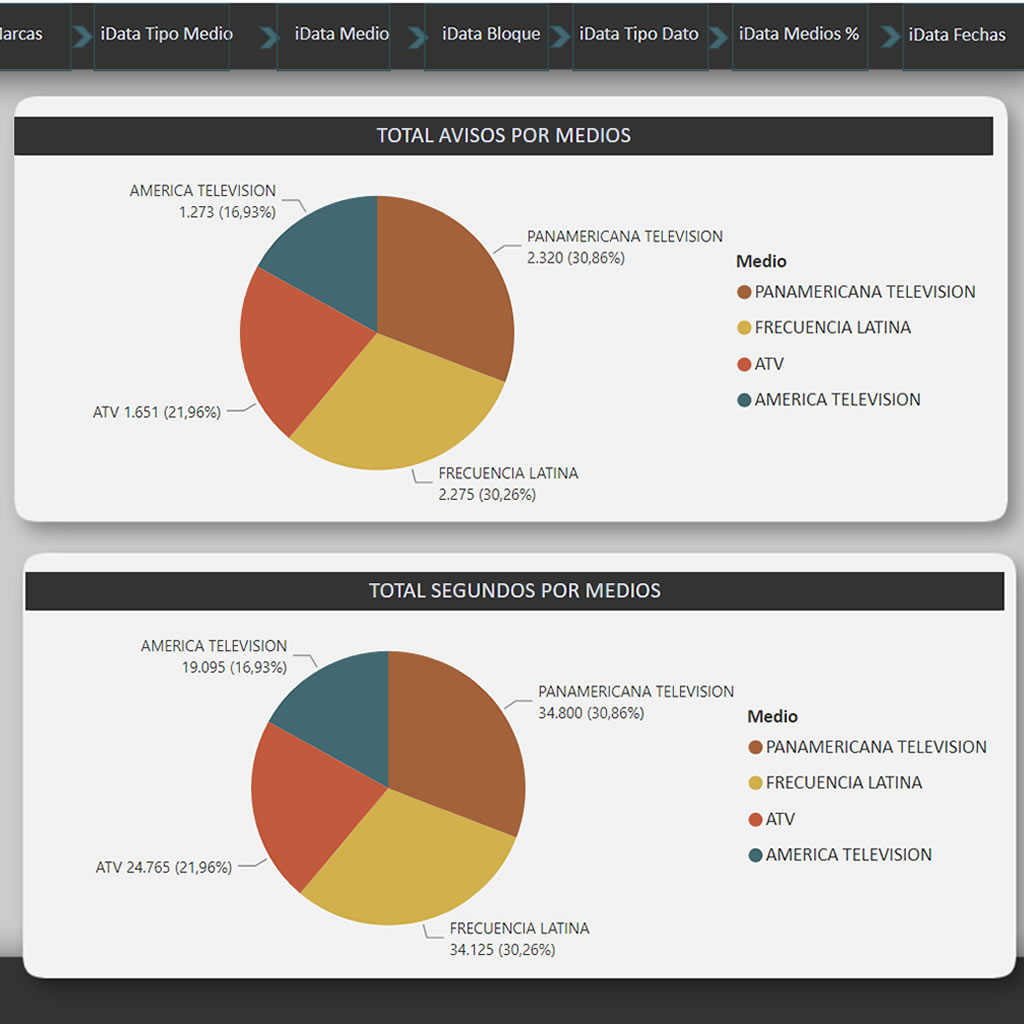The height and width of the screenshot is (1024, 1024).
Task: Select AMERICA TELEVISION legend label in Avisos chart
Action: tap(837, 400)
